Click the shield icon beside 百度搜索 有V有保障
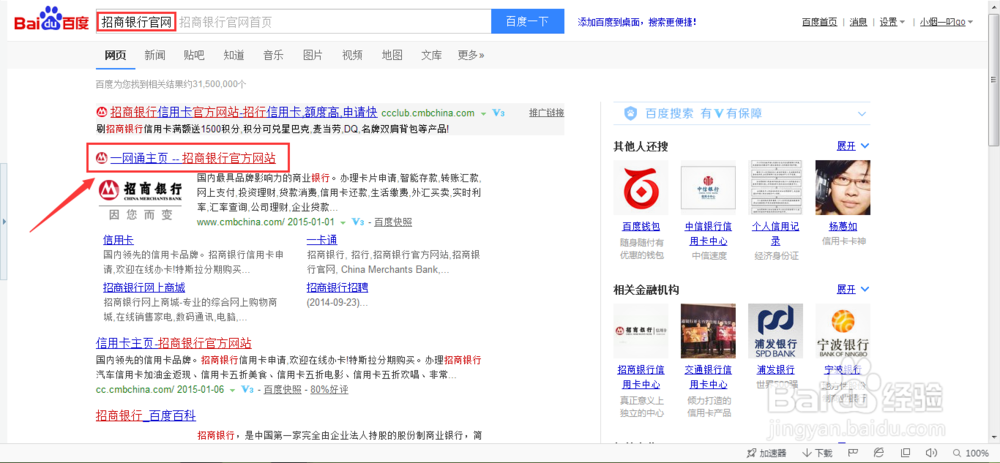Screen dimensions: 1000x463 coord(631,114)
